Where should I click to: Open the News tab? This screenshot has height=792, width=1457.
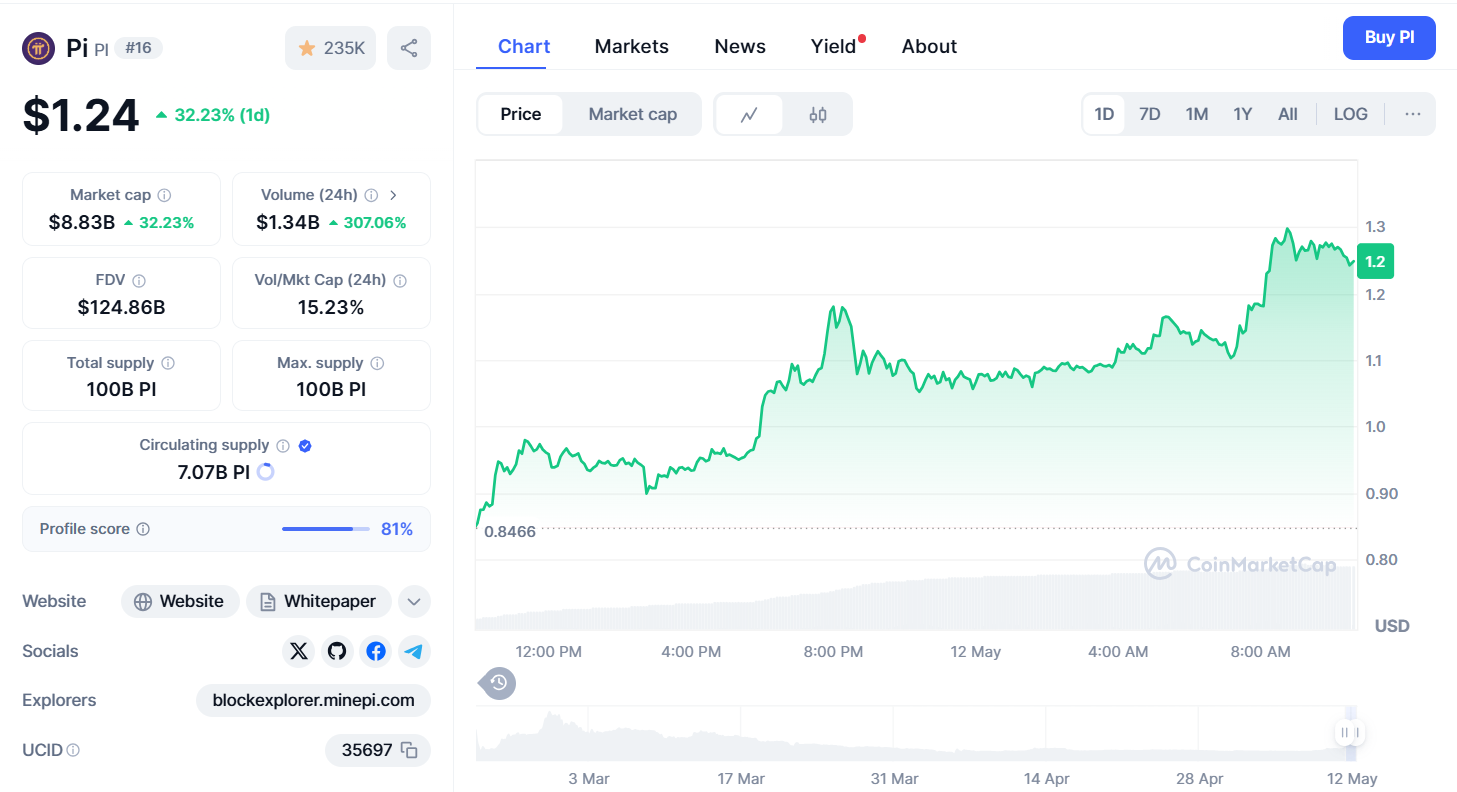(740, 47)
